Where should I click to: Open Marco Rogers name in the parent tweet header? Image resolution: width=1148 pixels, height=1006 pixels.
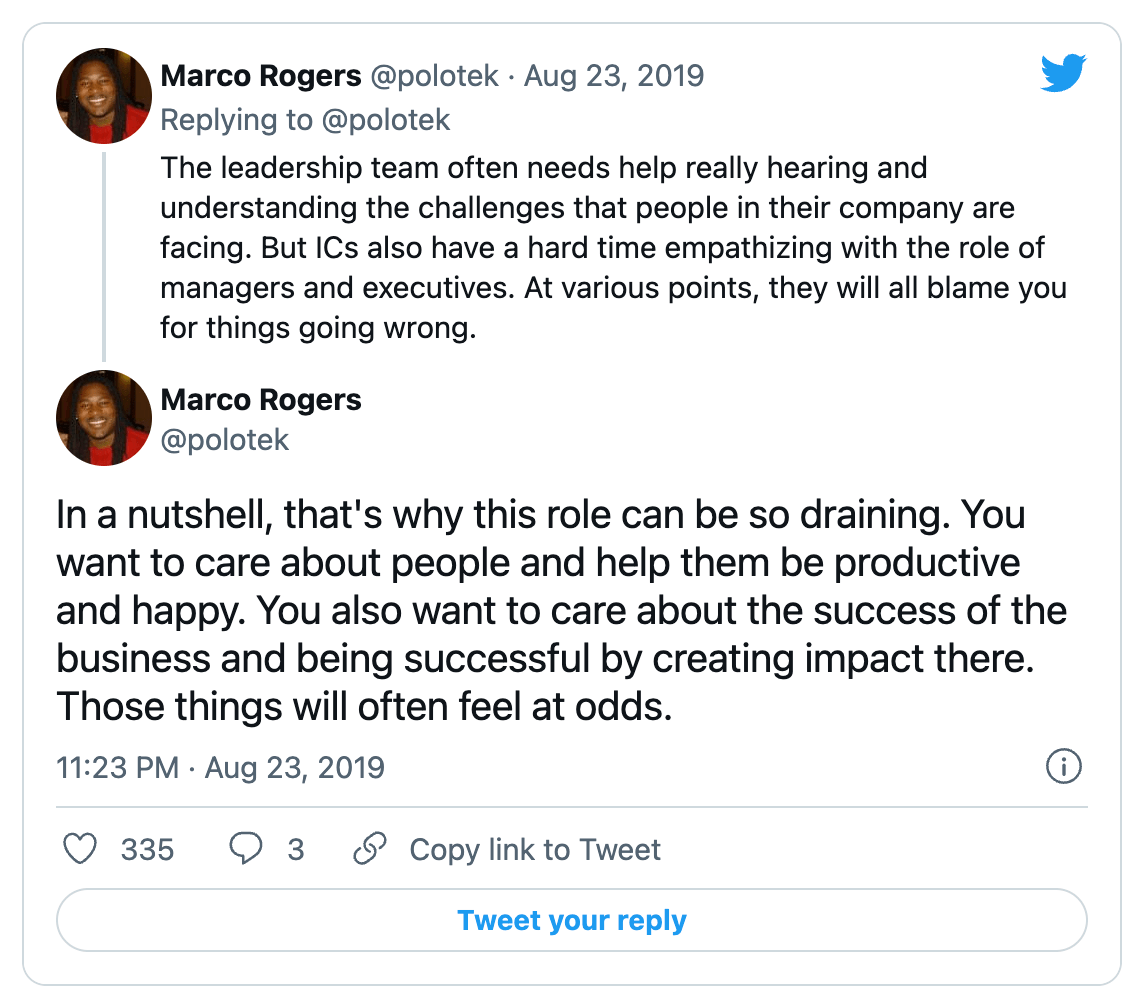click(x=261, y=76)
